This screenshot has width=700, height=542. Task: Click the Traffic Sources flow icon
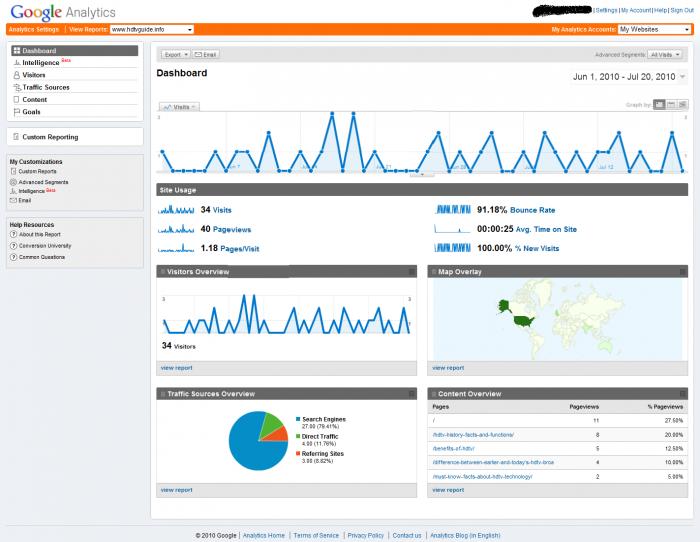(x=17, y=87)
